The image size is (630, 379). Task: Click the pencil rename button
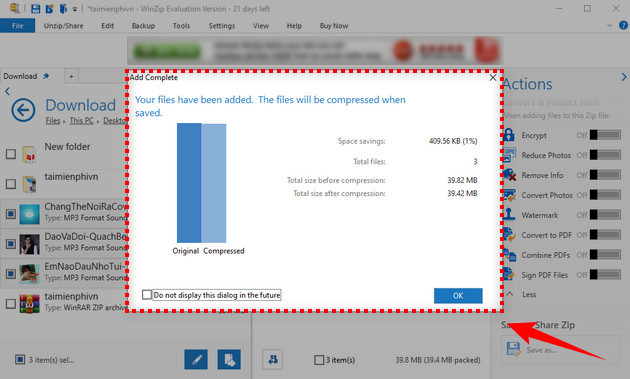(x=196, y=359)
